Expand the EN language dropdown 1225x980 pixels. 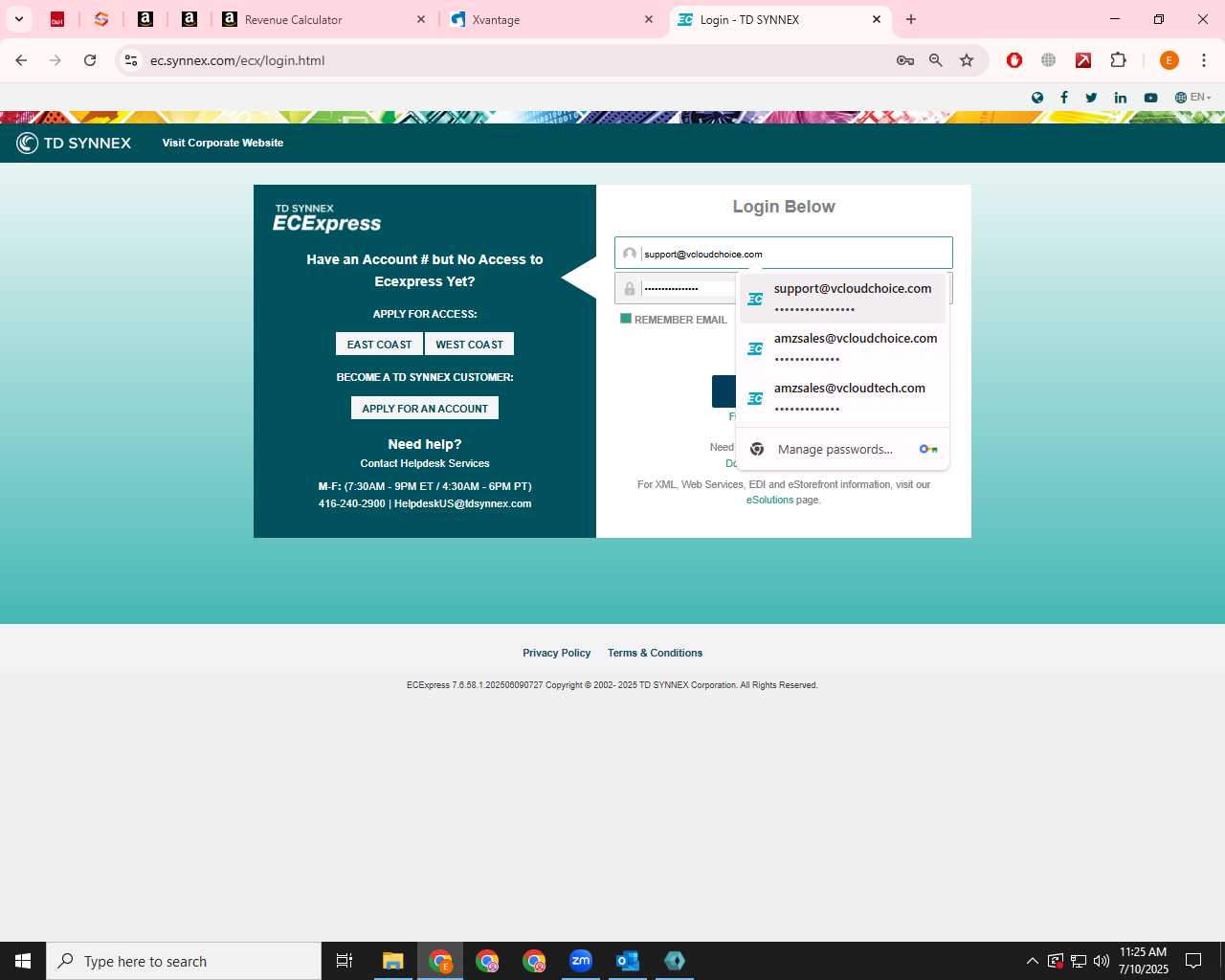pyautogui.click(x=1193, y=98)
